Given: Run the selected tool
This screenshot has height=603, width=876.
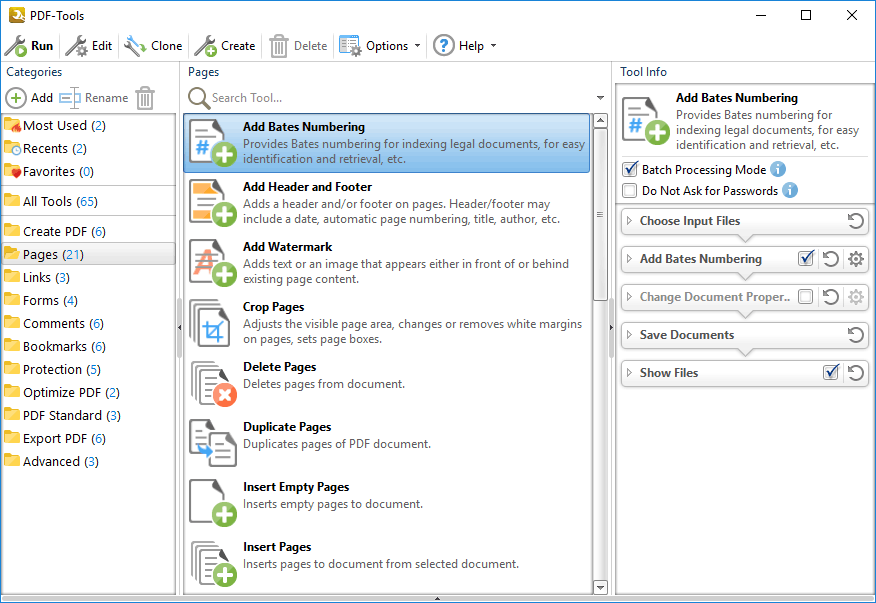Looking at the screenshot, I should [x=29, y=46].
